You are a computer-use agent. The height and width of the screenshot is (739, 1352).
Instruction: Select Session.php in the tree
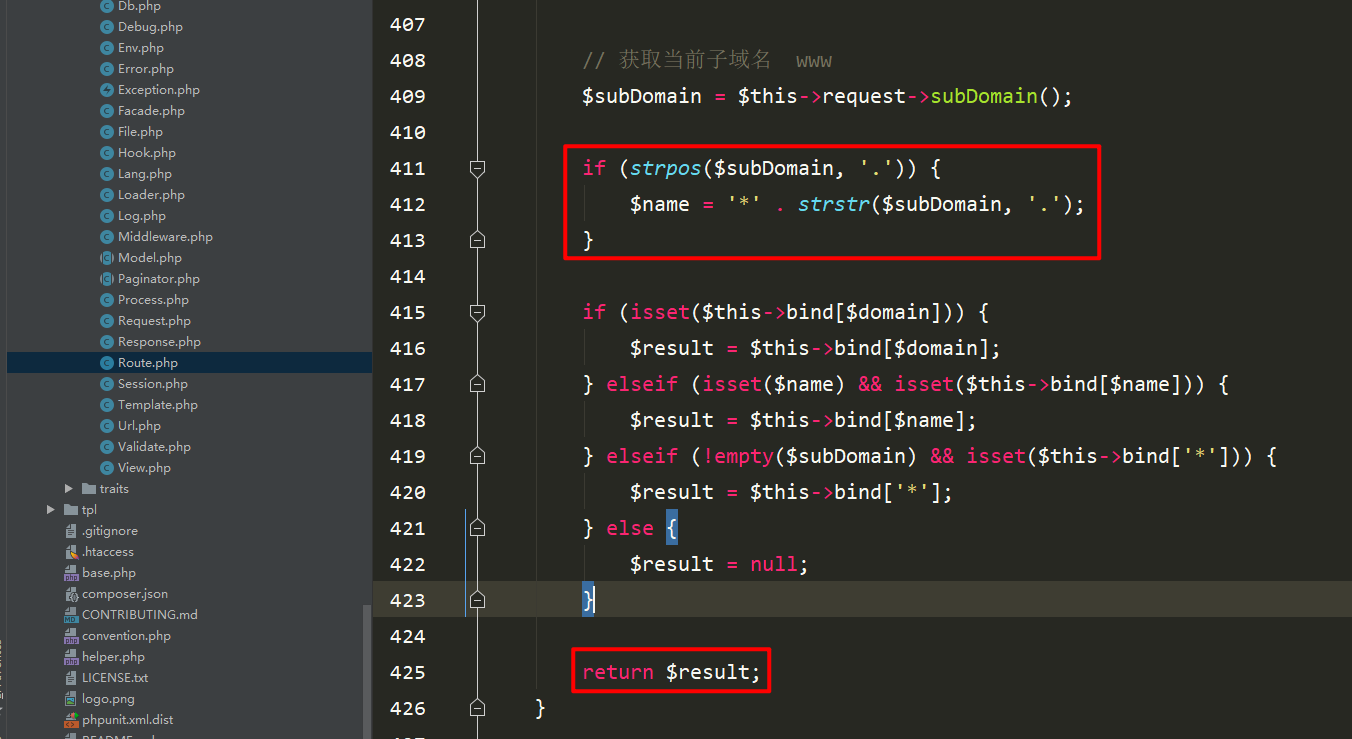pyautogui.click(x=153, y=384)
